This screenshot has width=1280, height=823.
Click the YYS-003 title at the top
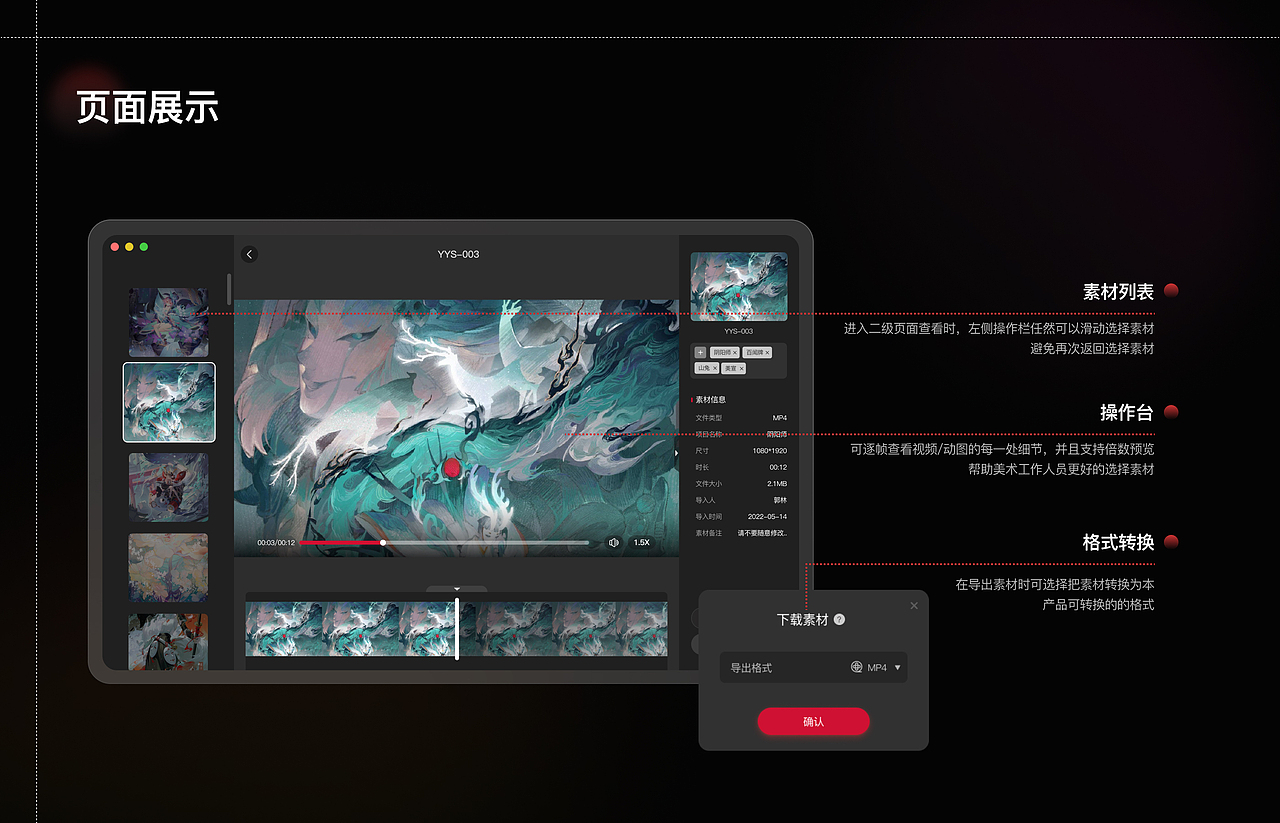tap(458, 254)
